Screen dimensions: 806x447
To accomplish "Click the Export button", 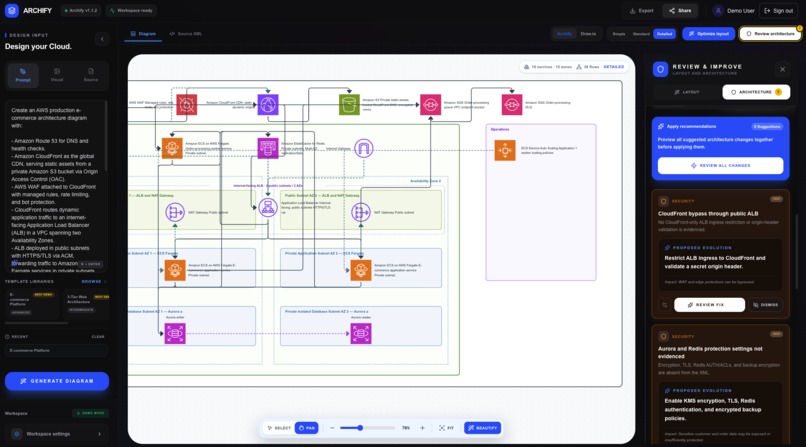I will click(642, 11).
